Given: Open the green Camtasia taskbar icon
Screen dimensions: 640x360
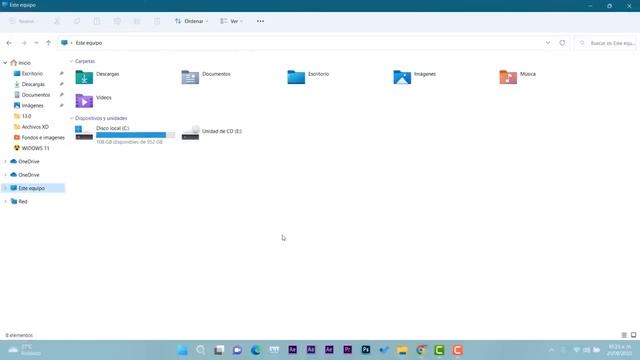Looking at the screenshot, I should [x=439, y=350].
